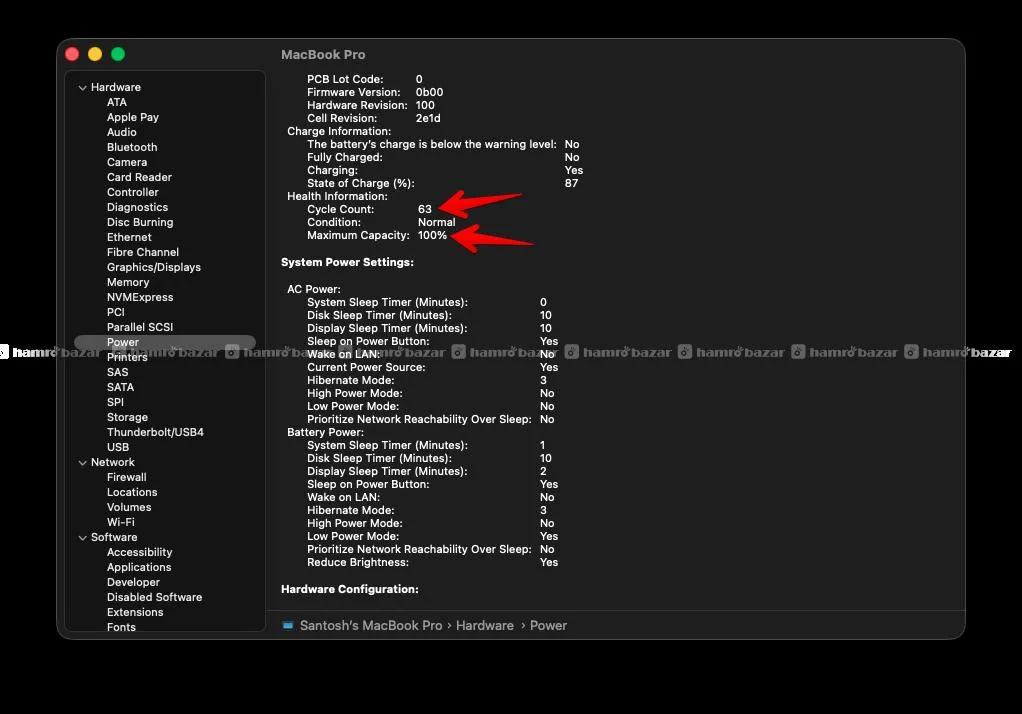Open Diagnostics in the Hardware list

[x=138, y=207]
